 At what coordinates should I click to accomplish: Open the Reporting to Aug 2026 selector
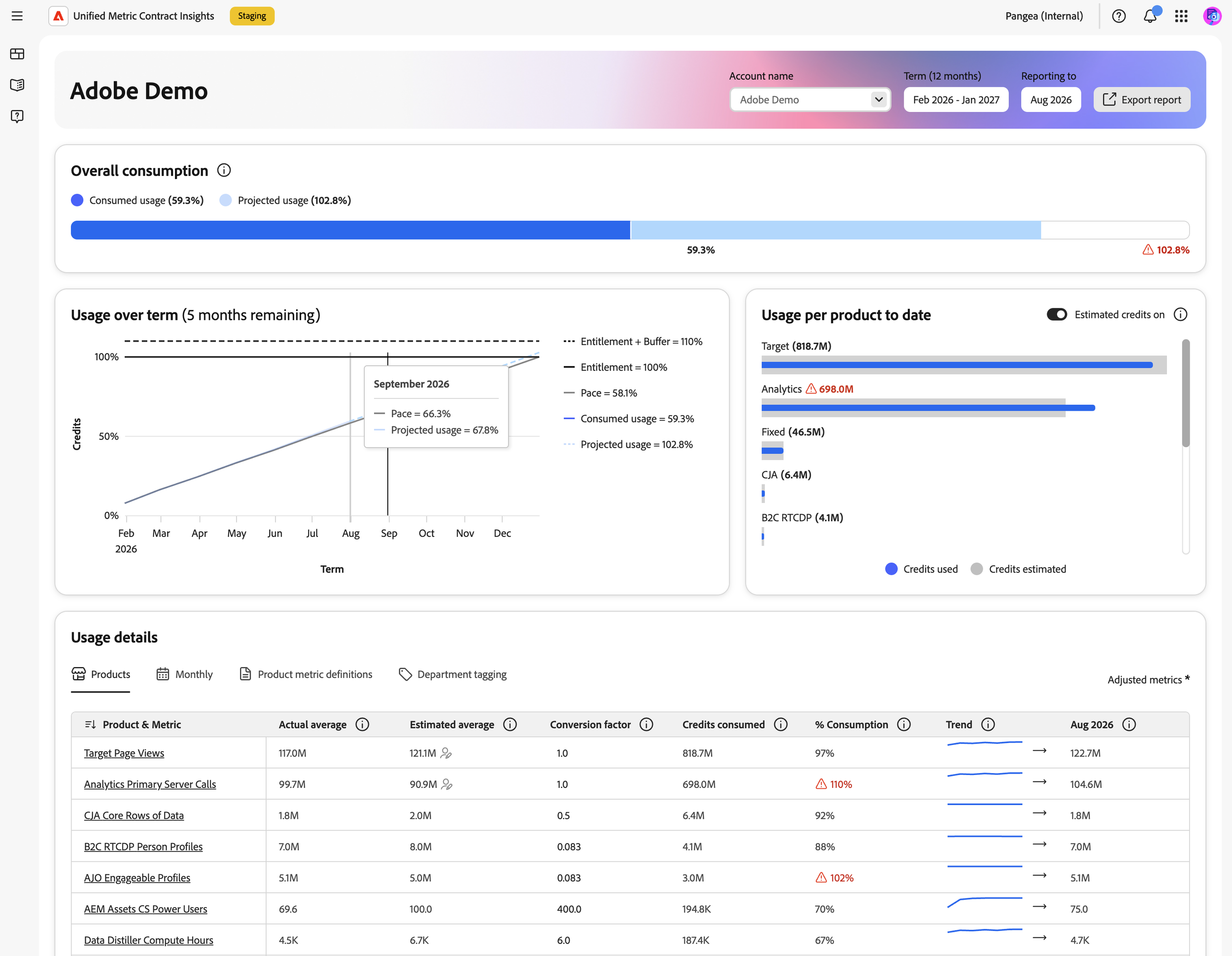1050,99
